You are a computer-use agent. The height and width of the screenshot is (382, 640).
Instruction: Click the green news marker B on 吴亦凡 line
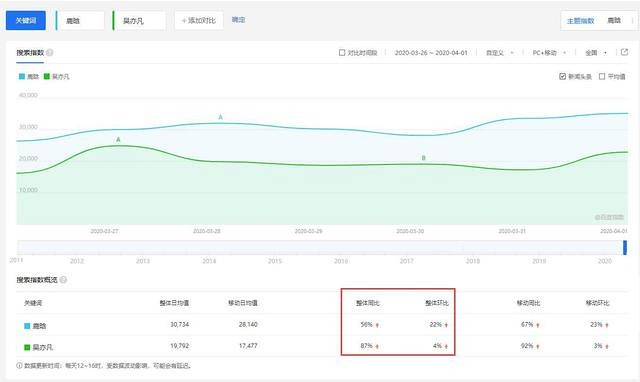pyautogui.click(x=423, y=158)
